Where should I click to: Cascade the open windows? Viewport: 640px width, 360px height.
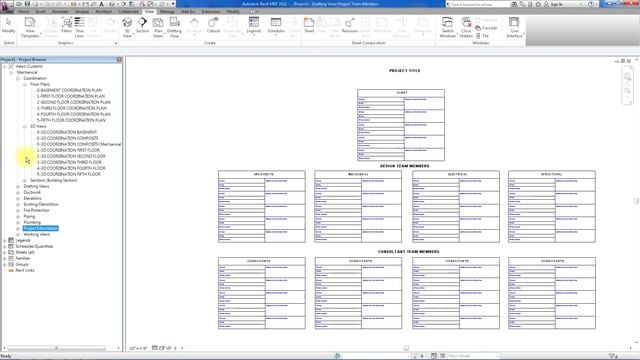click(x=487, y=28)
